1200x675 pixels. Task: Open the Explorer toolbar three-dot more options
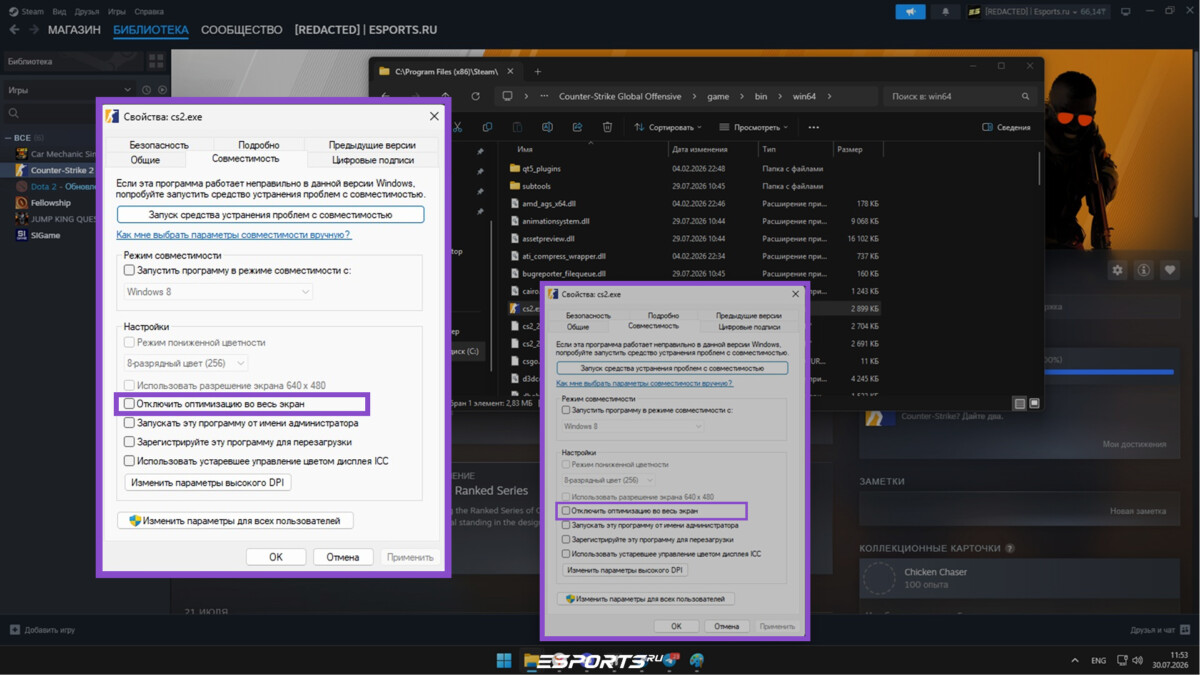click(x=813, y=127)
